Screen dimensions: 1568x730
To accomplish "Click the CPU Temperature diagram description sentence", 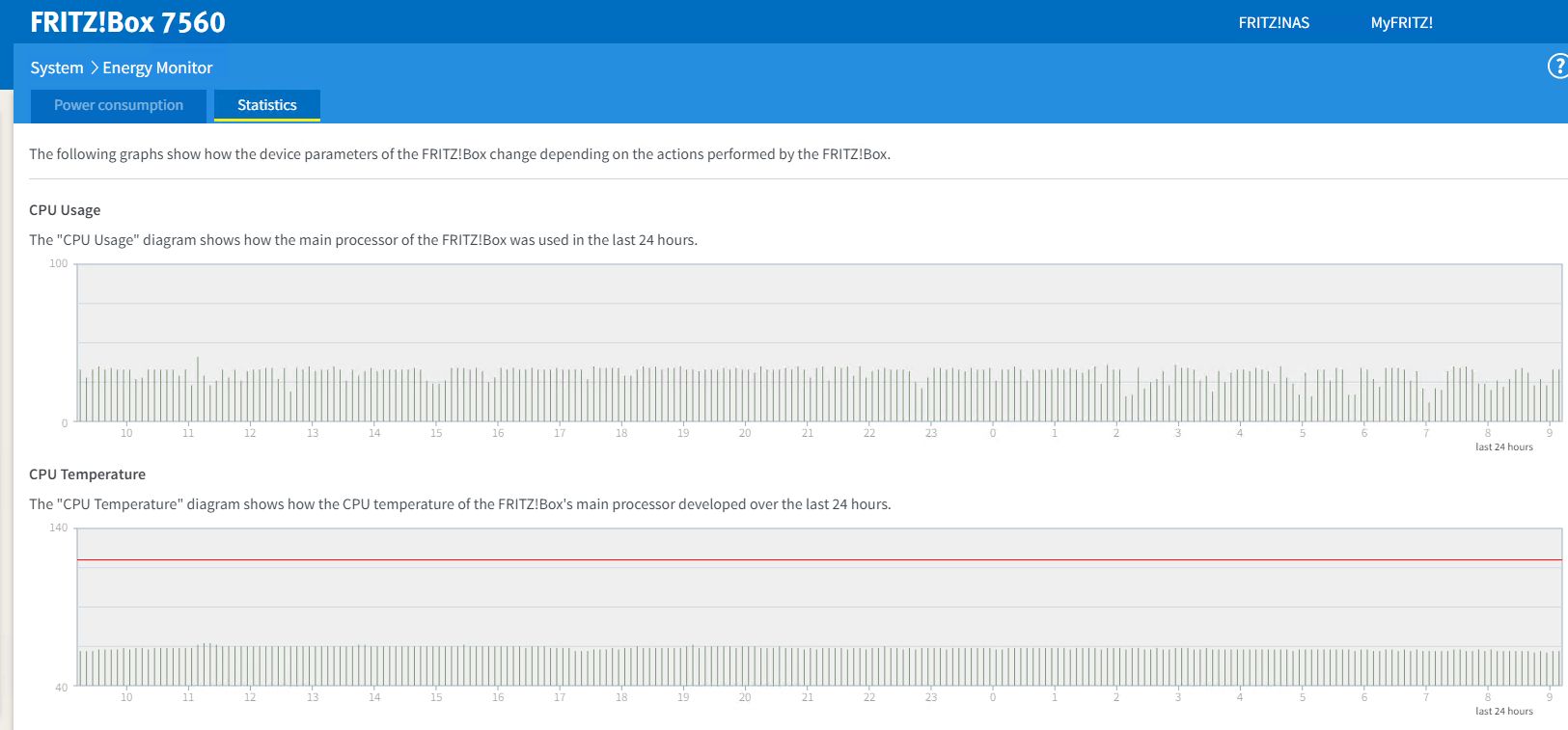I will click(x=460, y=504).
